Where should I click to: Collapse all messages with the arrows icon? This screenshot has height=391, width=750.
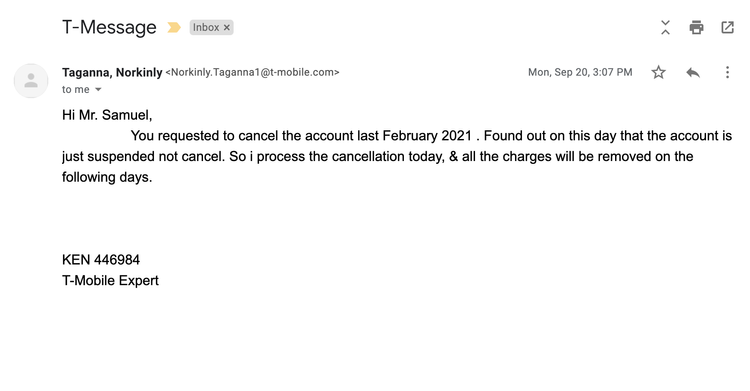click(665, 27)
